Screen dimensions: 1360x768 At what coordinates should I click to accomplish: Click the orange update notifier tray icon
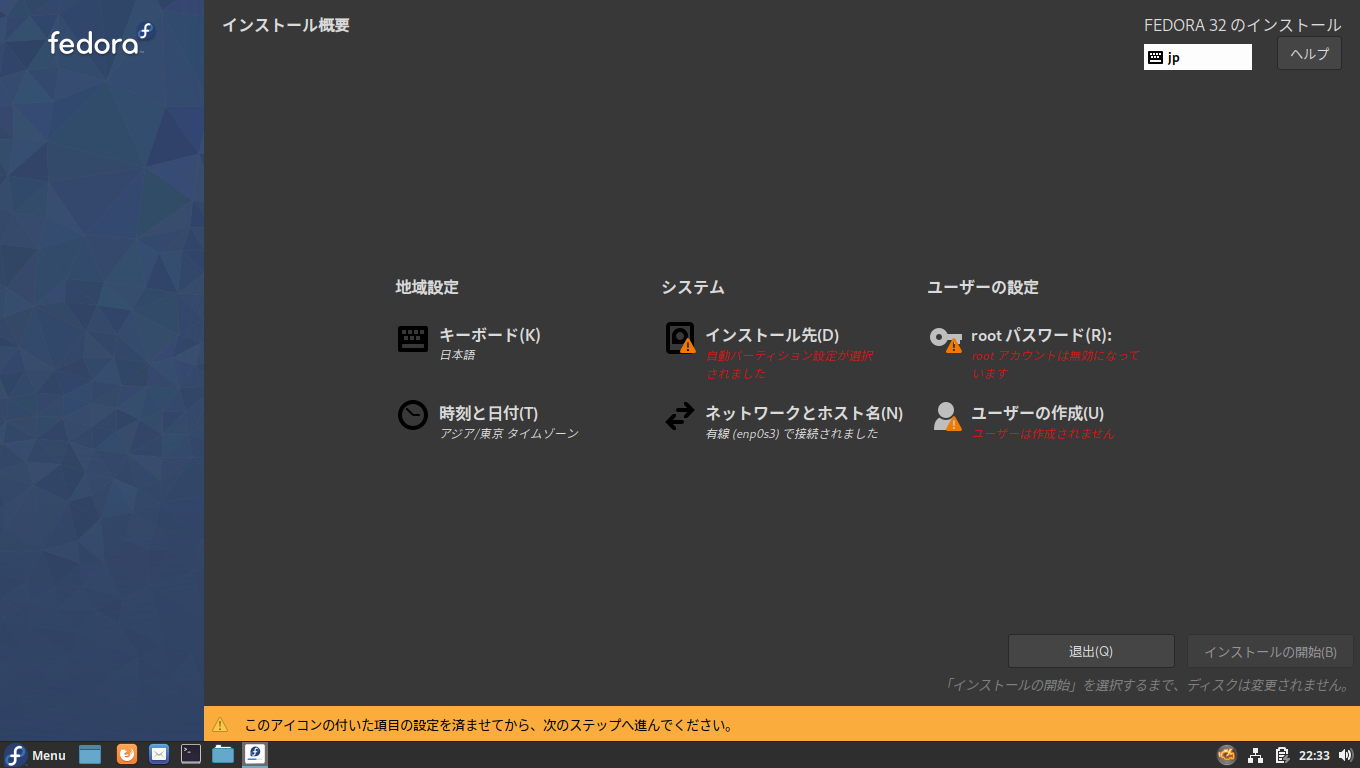(1227, 755)
